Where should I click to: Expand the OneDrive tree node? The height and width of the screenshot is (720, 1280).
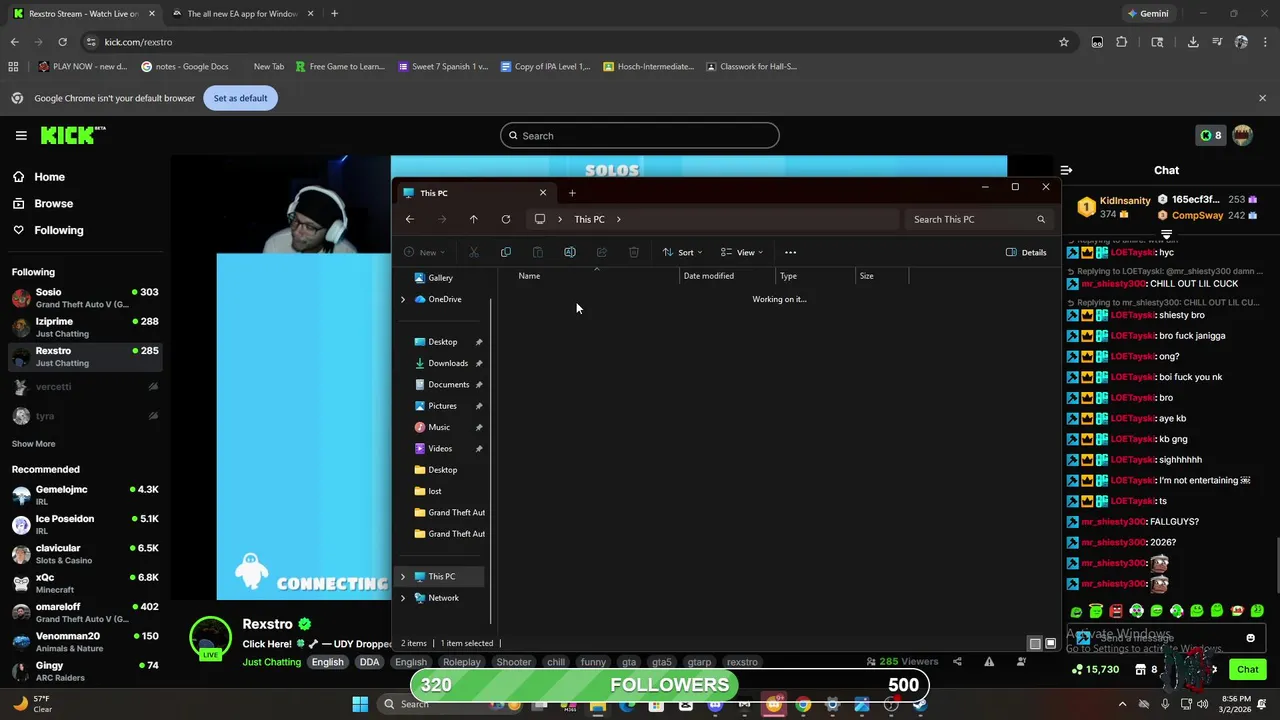click(403, 299)
